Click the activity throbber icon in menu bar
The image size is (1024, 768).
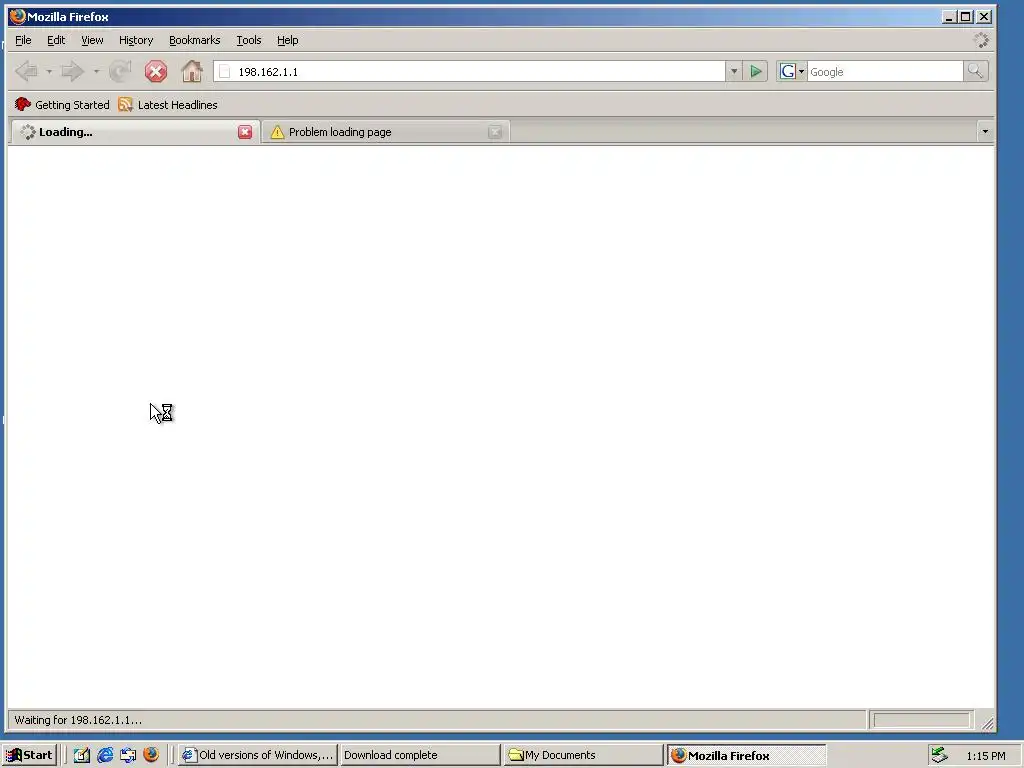click(981, 40)
